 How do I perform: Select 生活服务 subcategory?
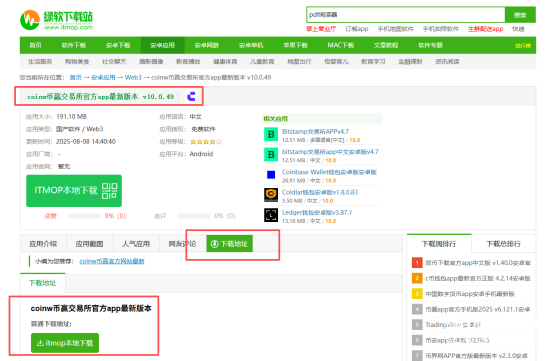(40, 61)
